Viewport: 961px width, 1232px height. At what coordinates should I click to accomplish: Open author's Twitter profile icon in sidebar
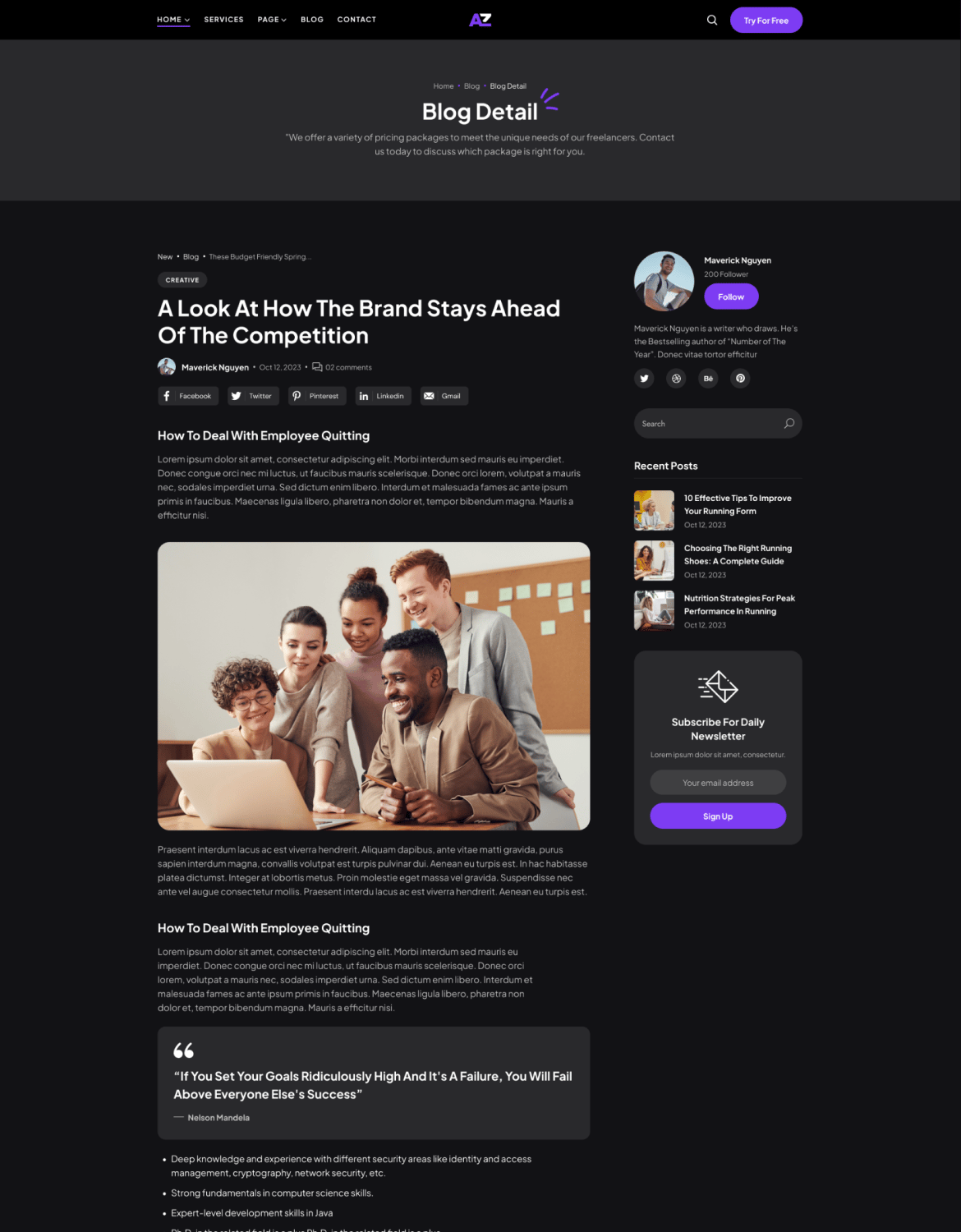point(644,379)
